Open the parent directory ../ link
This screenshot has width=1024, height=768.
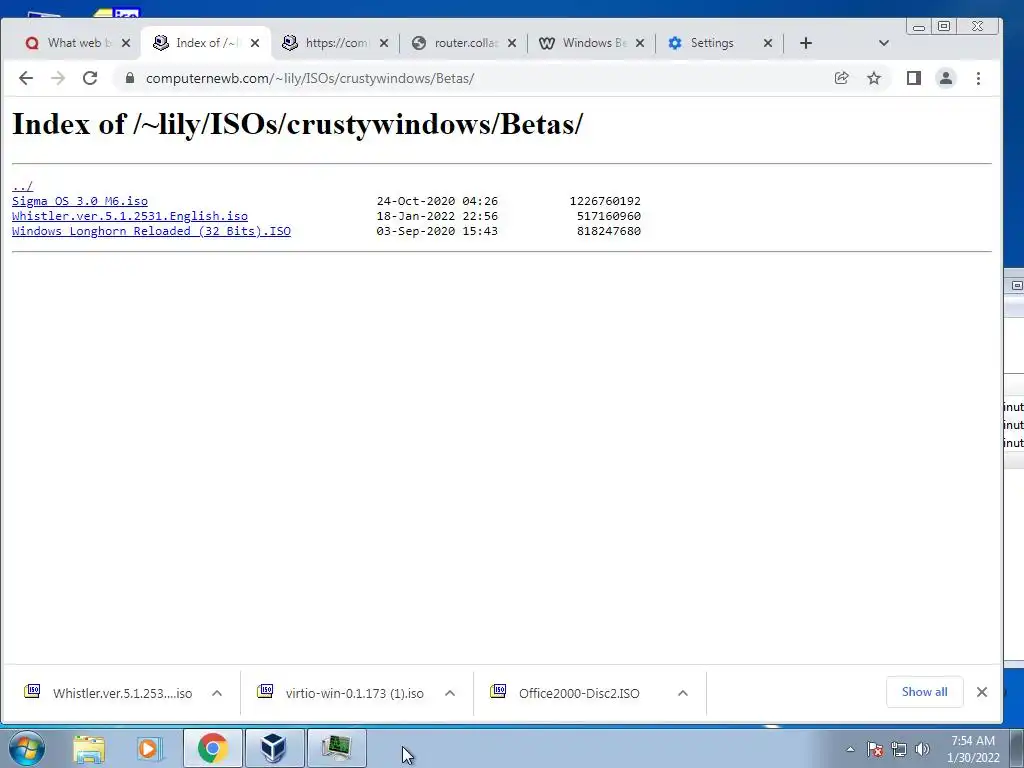coord(22,186)
